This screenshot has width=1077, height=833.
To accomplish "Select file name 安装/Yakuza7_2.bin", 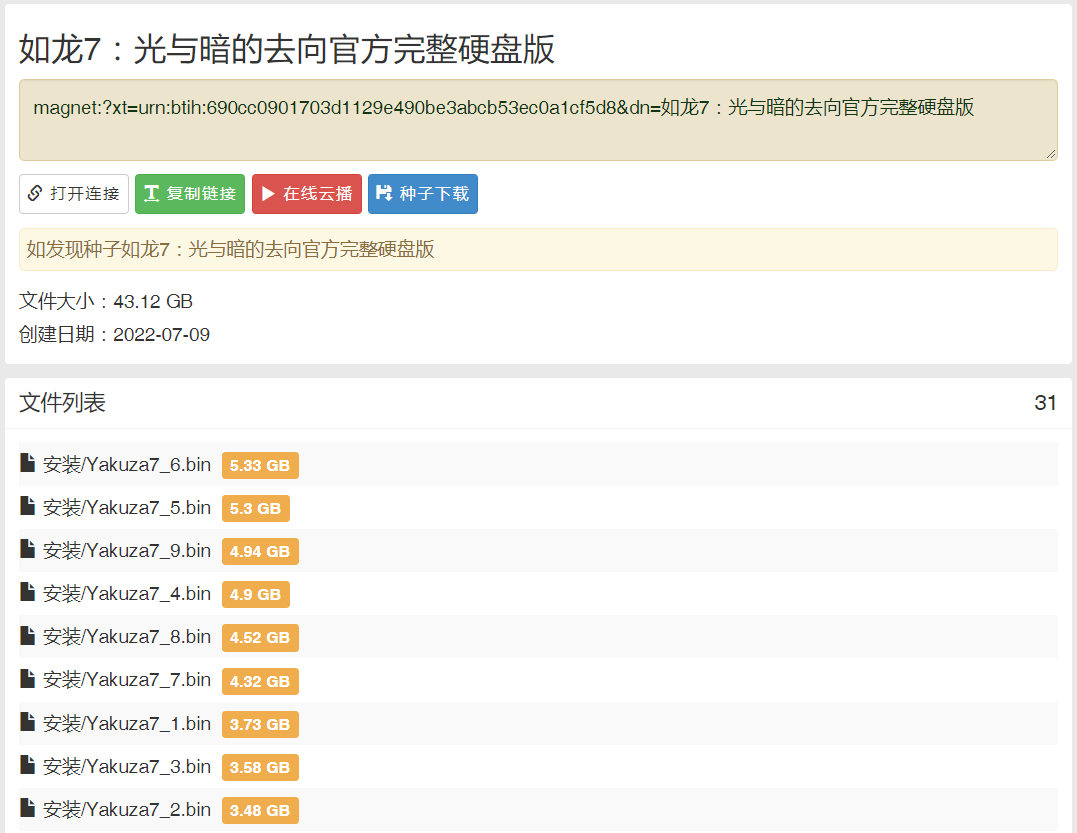I will point(127,810).
